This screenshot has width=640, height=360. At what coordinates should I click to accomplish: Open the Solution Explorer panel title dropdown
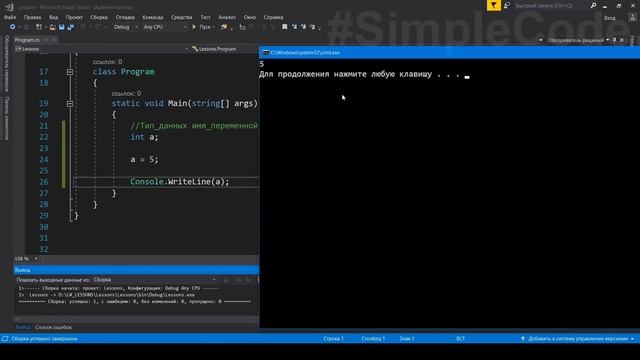608,40
